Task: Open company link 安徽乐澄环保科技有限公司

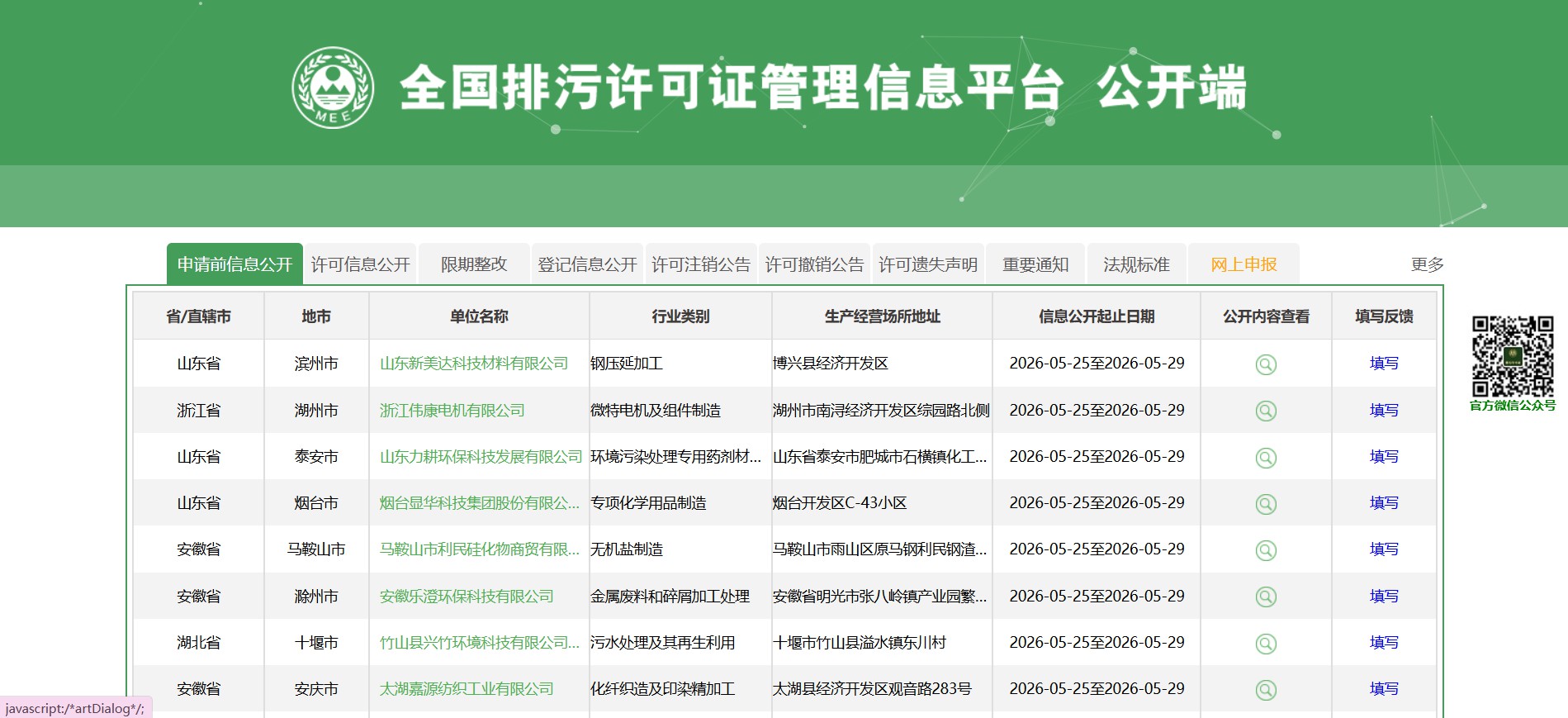Action: (x=467, y=597)
